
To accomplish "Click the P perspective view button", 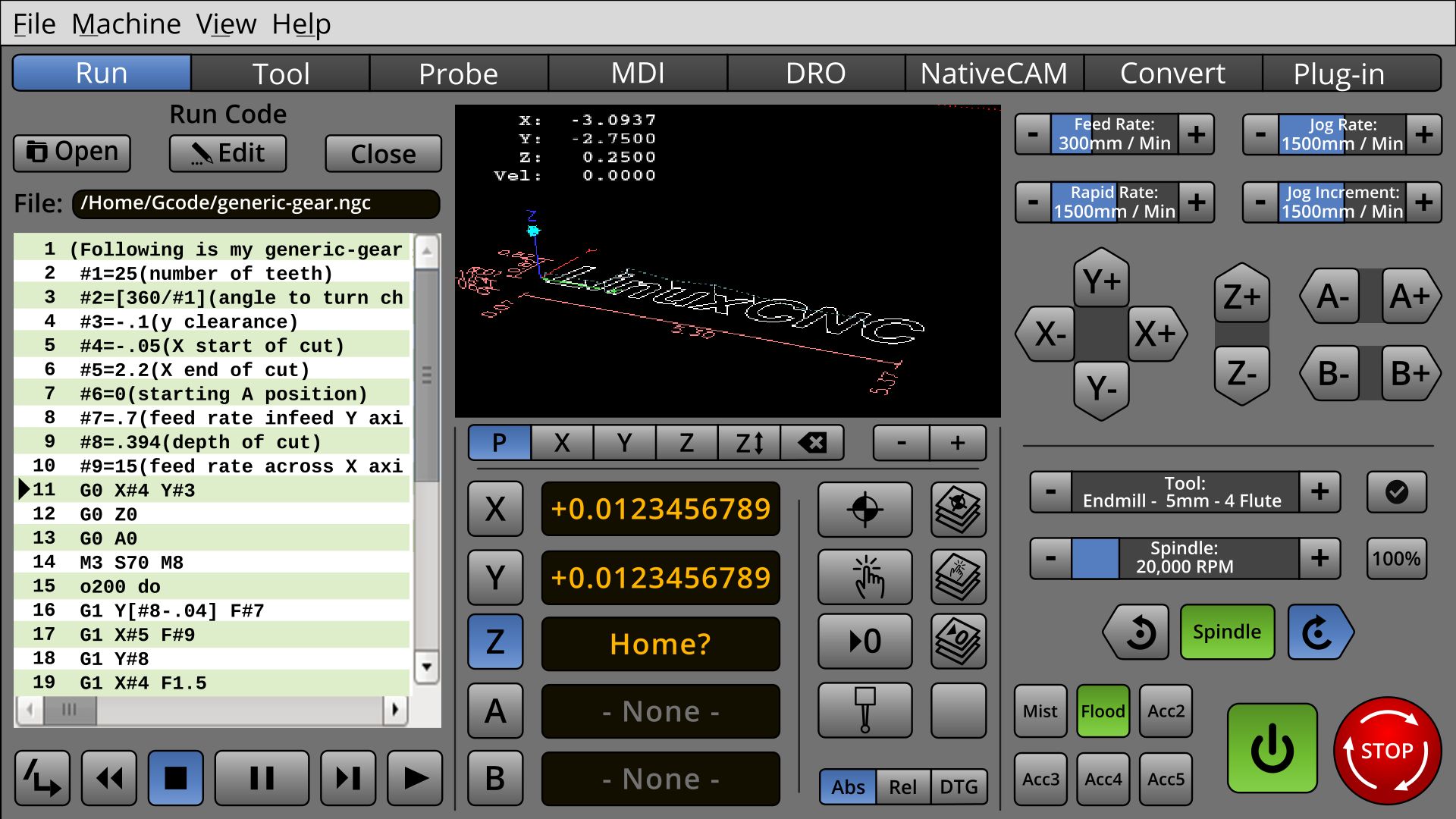I will [x=499, y=443].
